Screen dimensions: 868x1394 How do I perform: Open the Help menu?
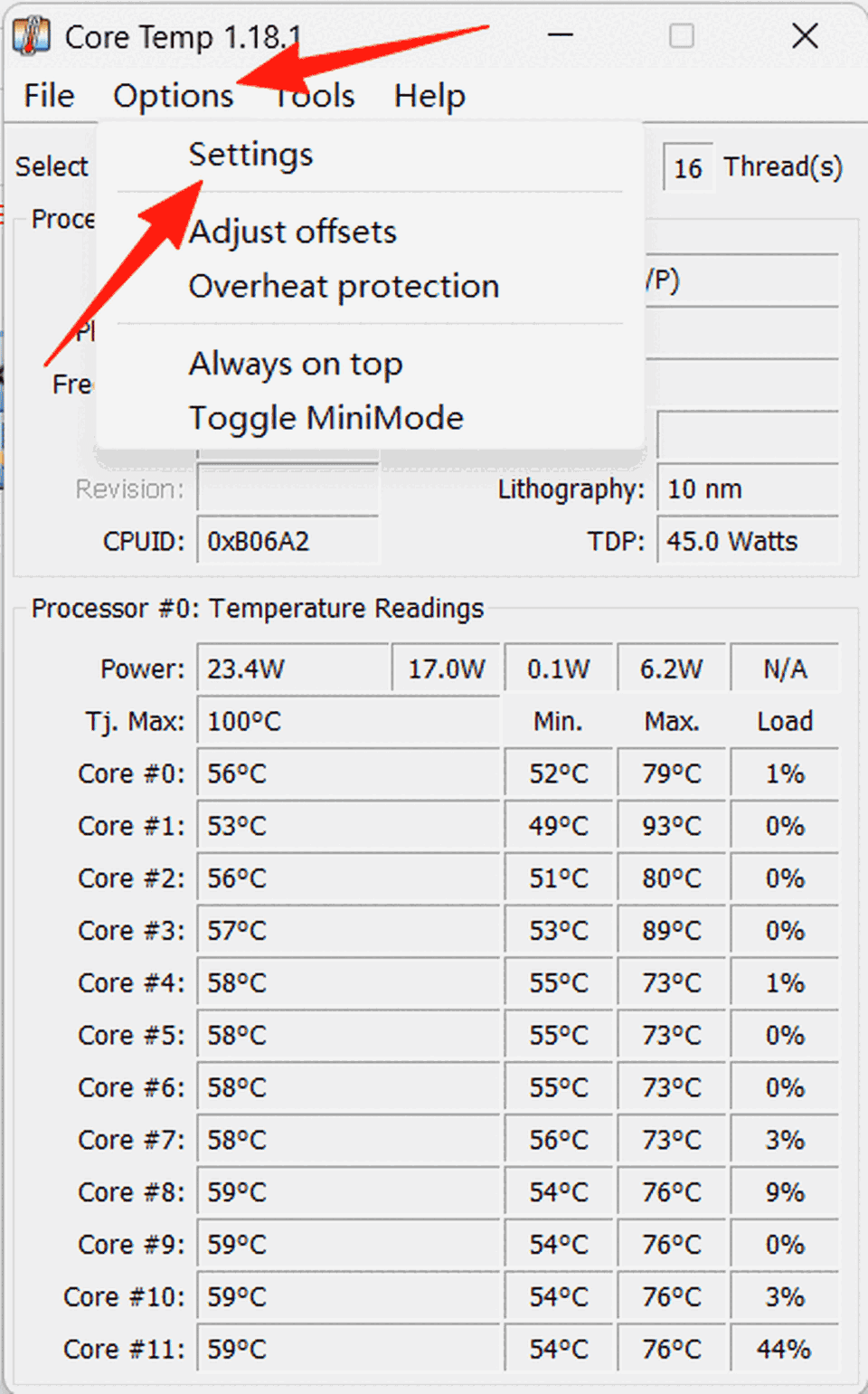pyautogui.click(x=429, y=96)
